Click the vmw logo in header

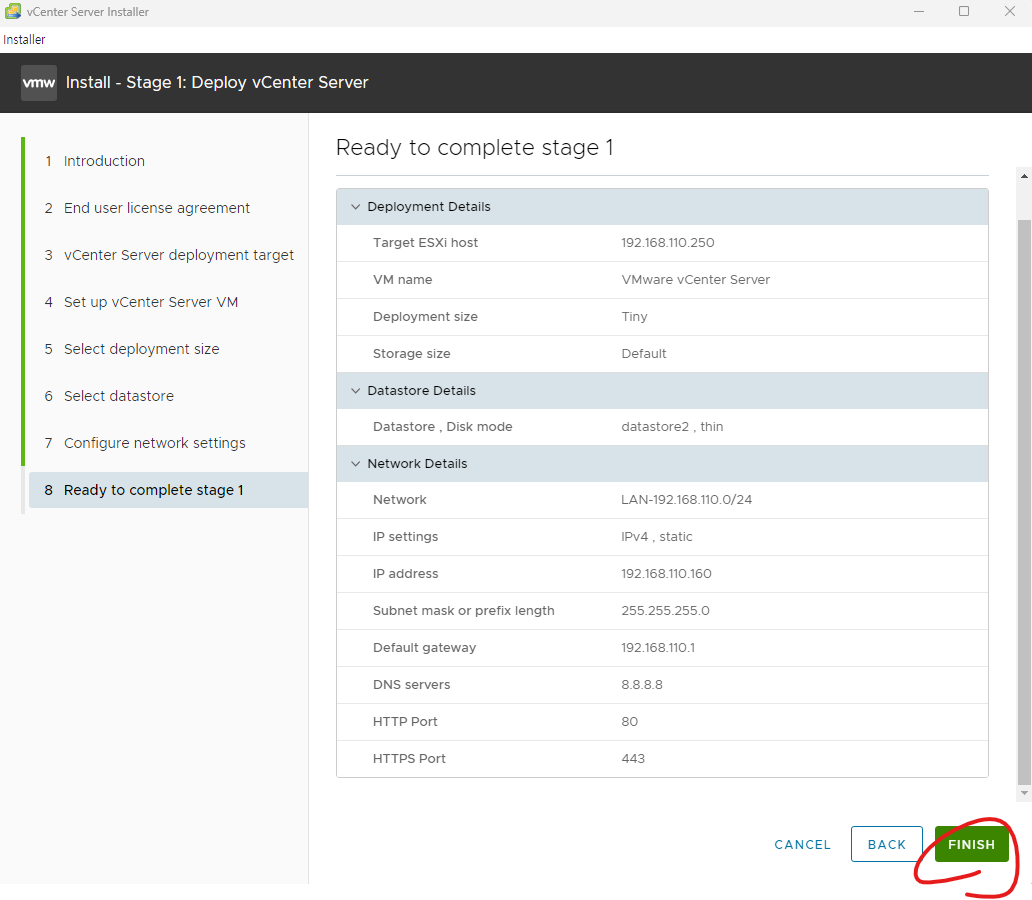click(39, 83)
